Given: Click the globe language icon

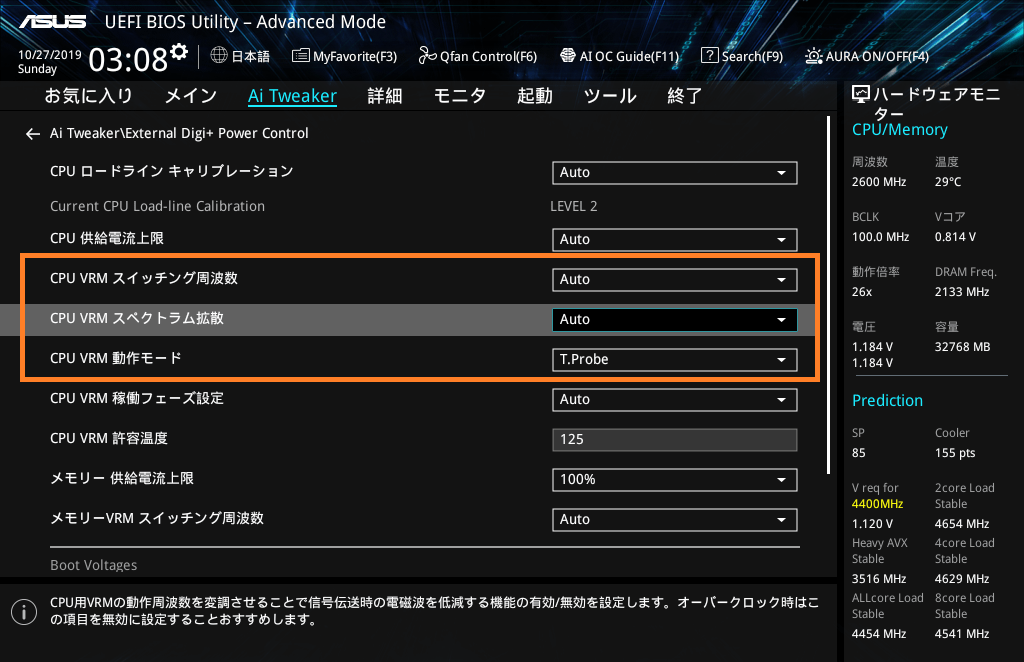Looking at the screenshot, I should pyautogui.click(x=219, y=55).
